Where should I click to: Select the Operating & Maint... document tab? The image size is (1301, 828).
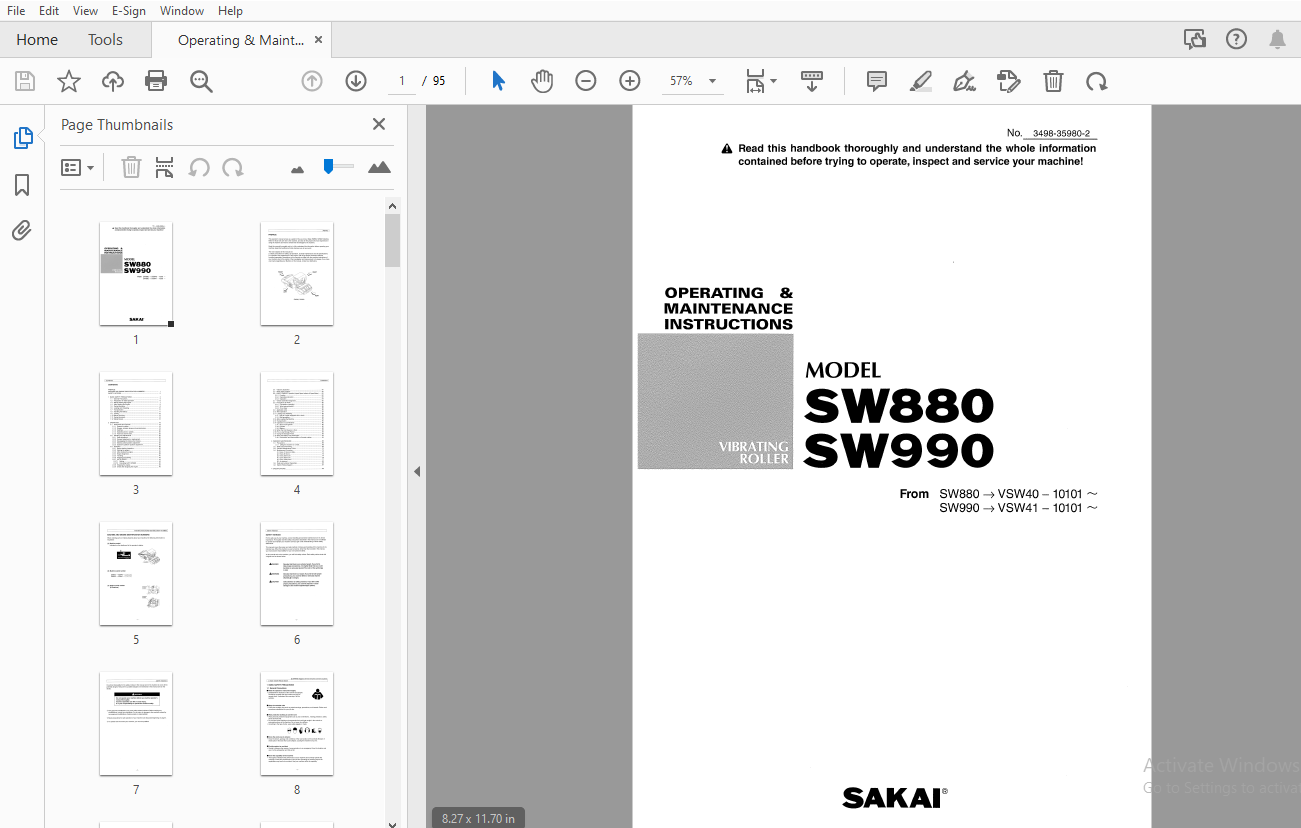tap(240, 40)
